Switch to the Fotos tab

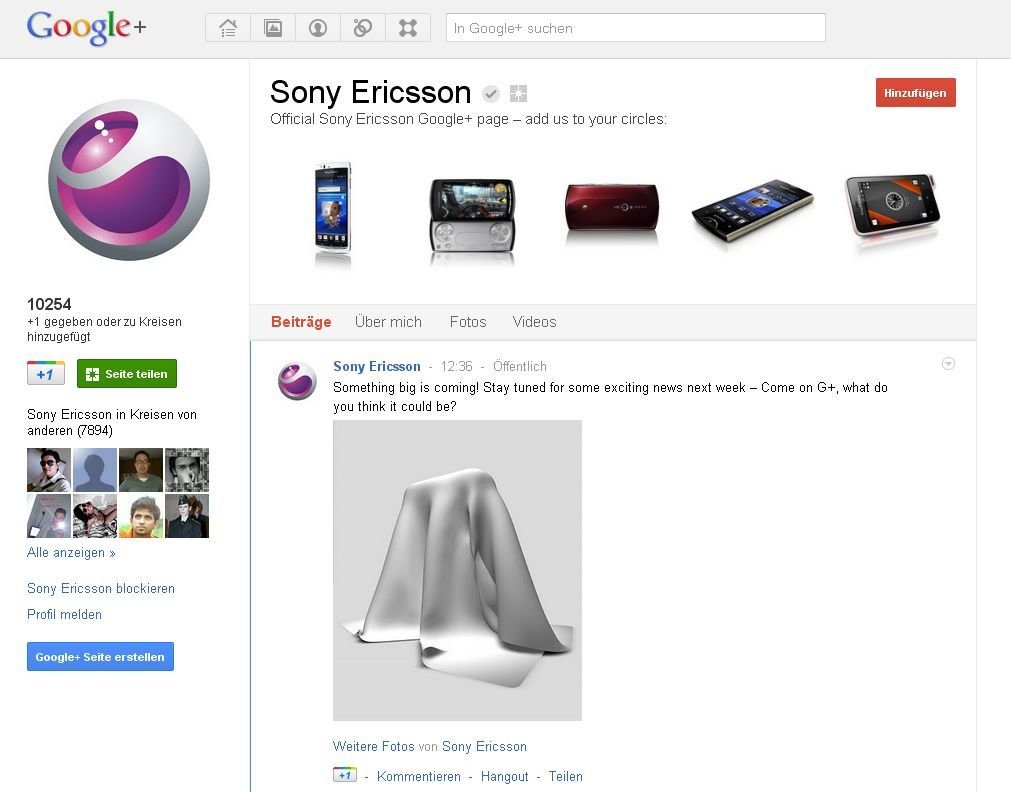(468, 322)
